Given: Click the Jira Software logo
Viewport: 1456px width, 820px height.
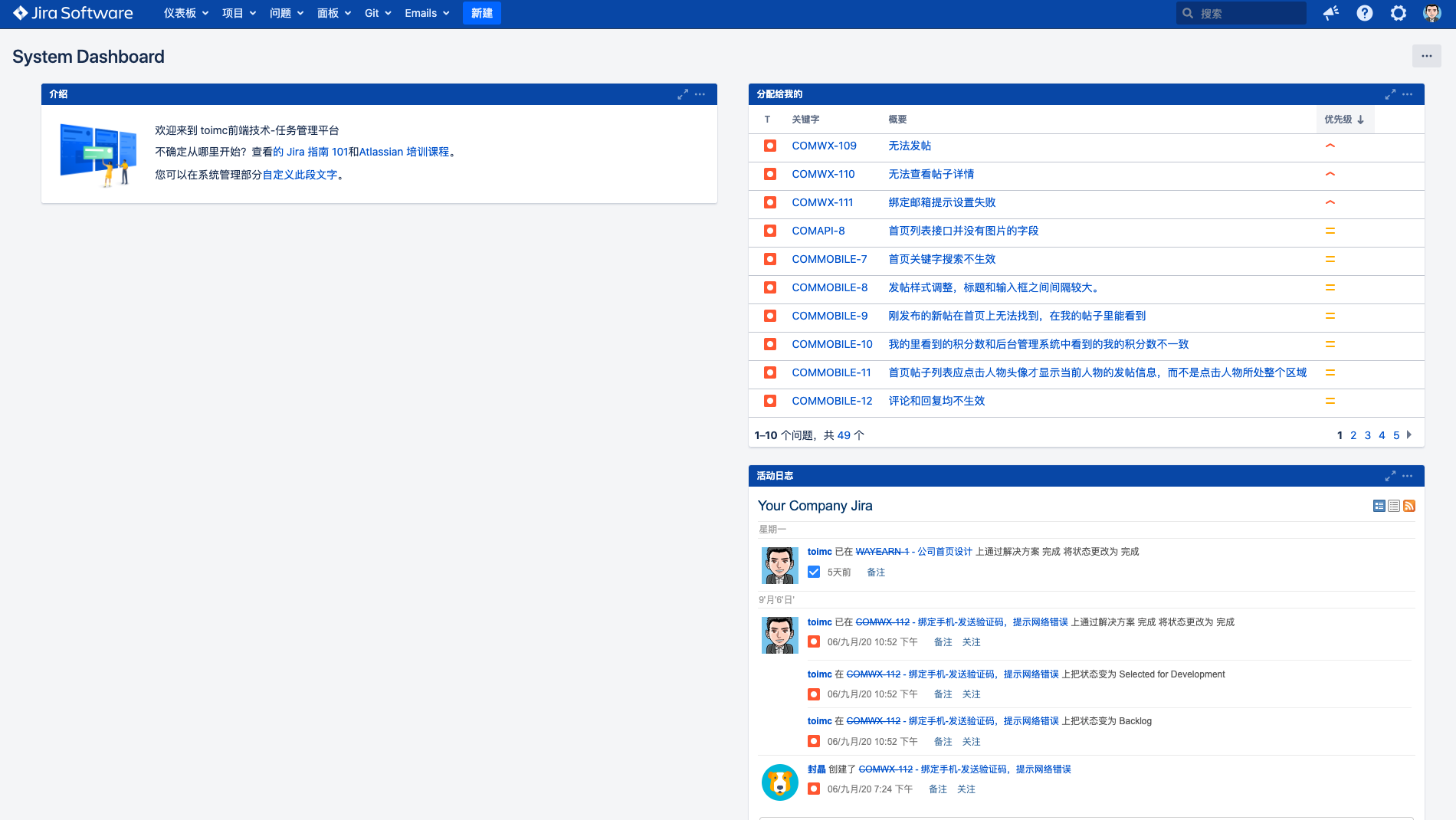Looking at the screenshot, I should coord(74,13).
